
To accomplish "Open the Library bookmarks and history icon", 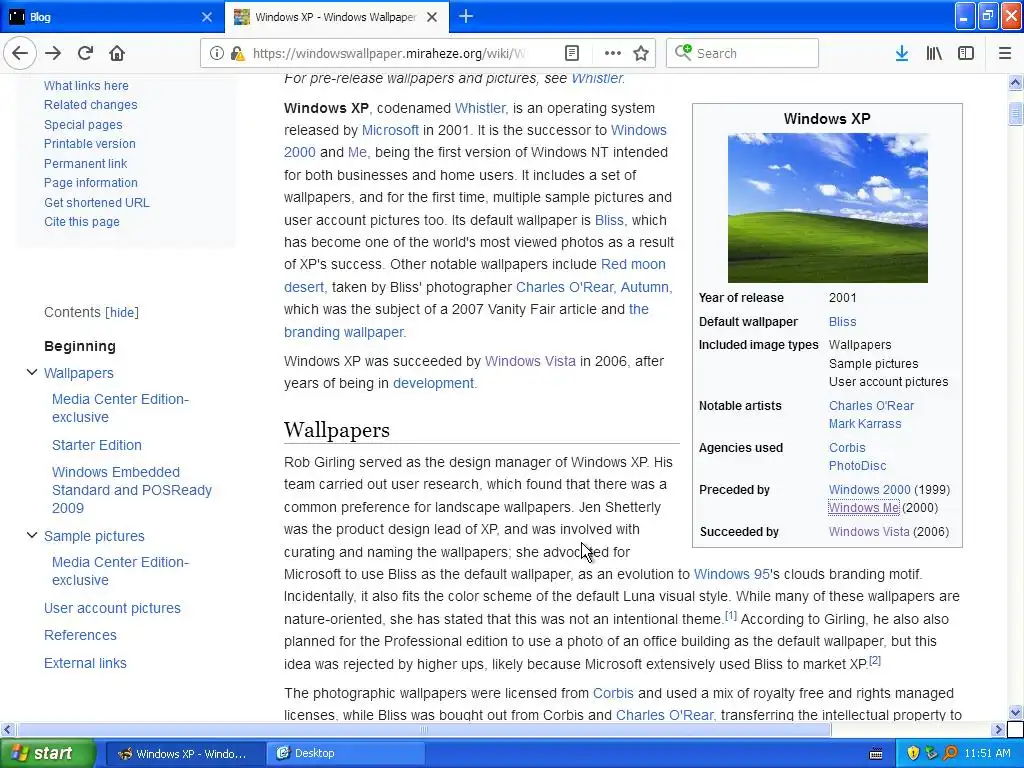I will coord(934,53).
